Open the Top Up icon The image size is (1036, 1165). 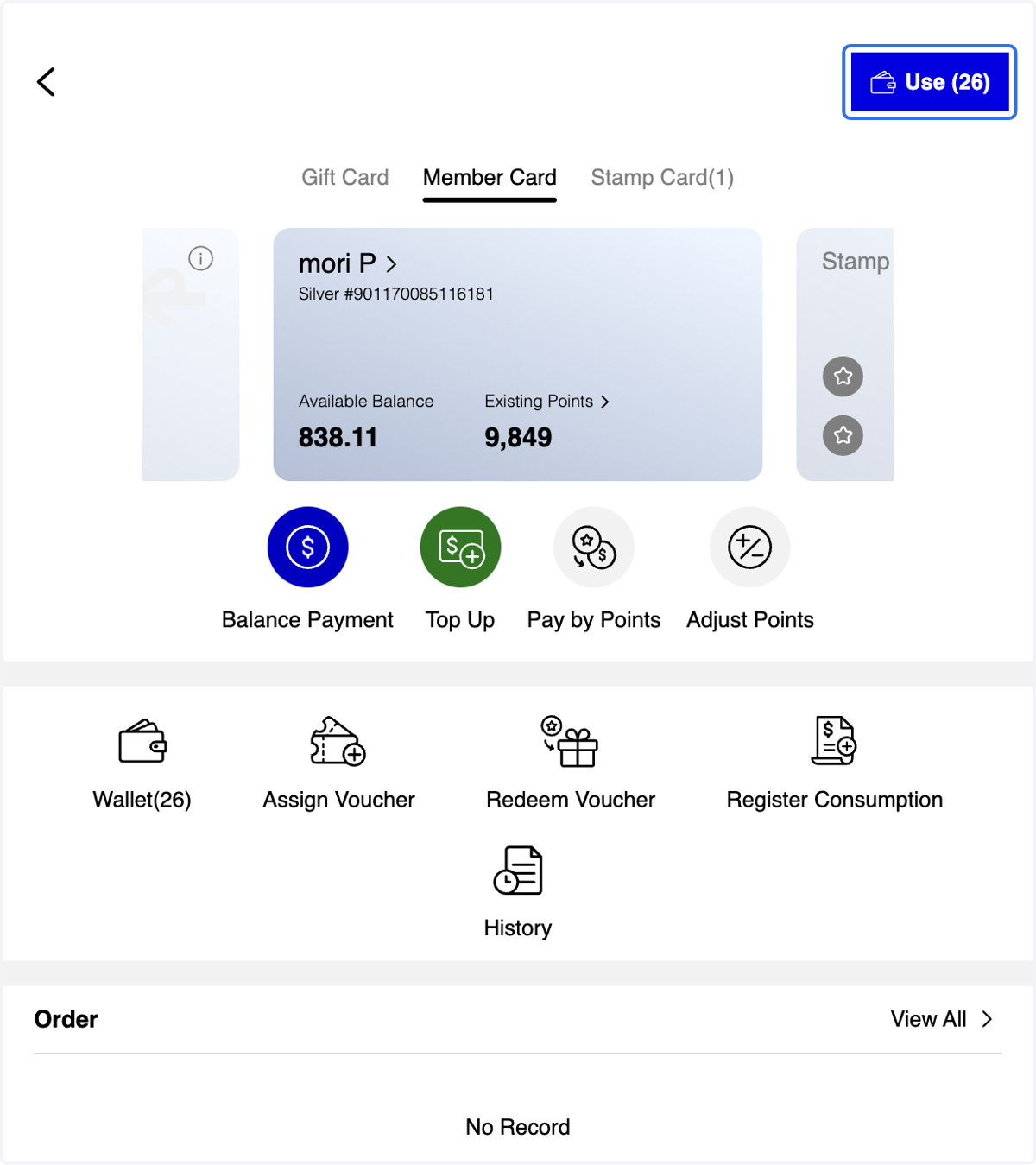[460, 547]
